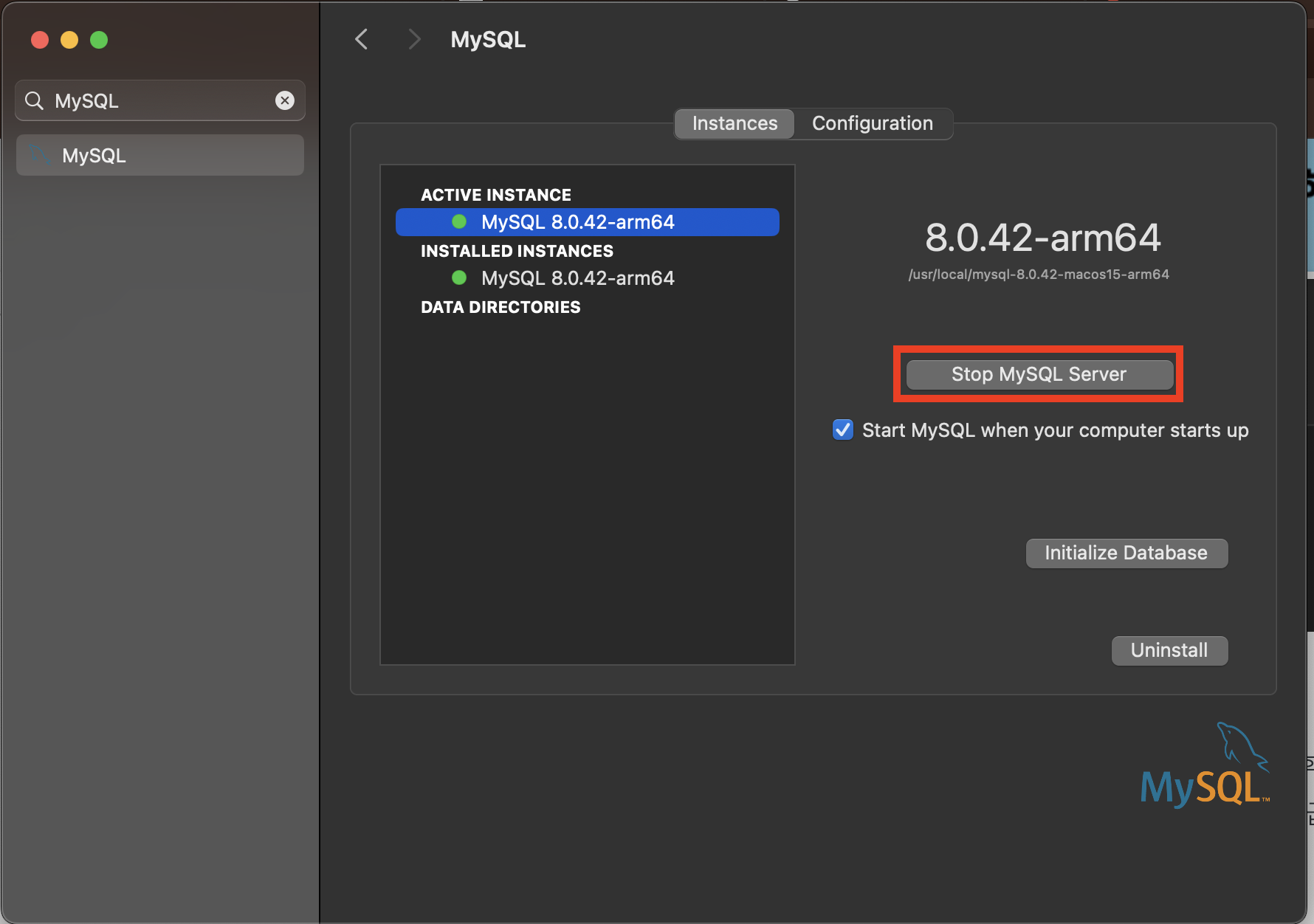This screenshot has height=924, width=1314.
Task: Focus the MySQL search input field
Action: pos(160,100)
